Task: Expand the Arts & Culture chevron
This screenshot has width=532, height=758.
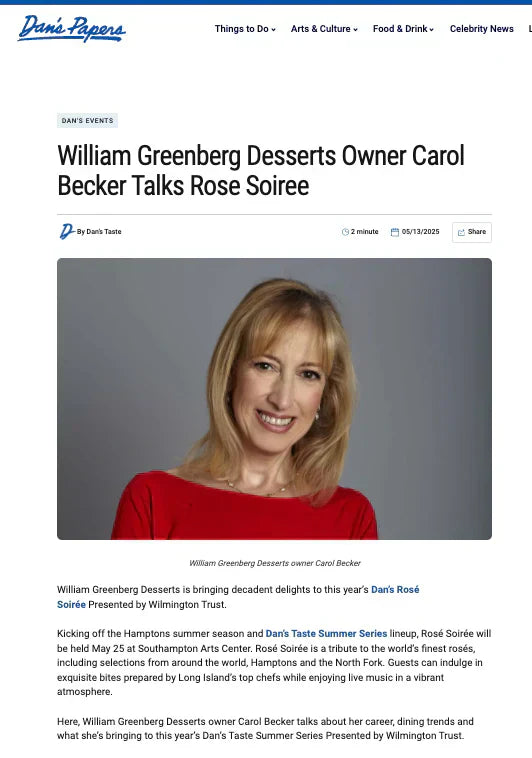Action: pos(355,29)
